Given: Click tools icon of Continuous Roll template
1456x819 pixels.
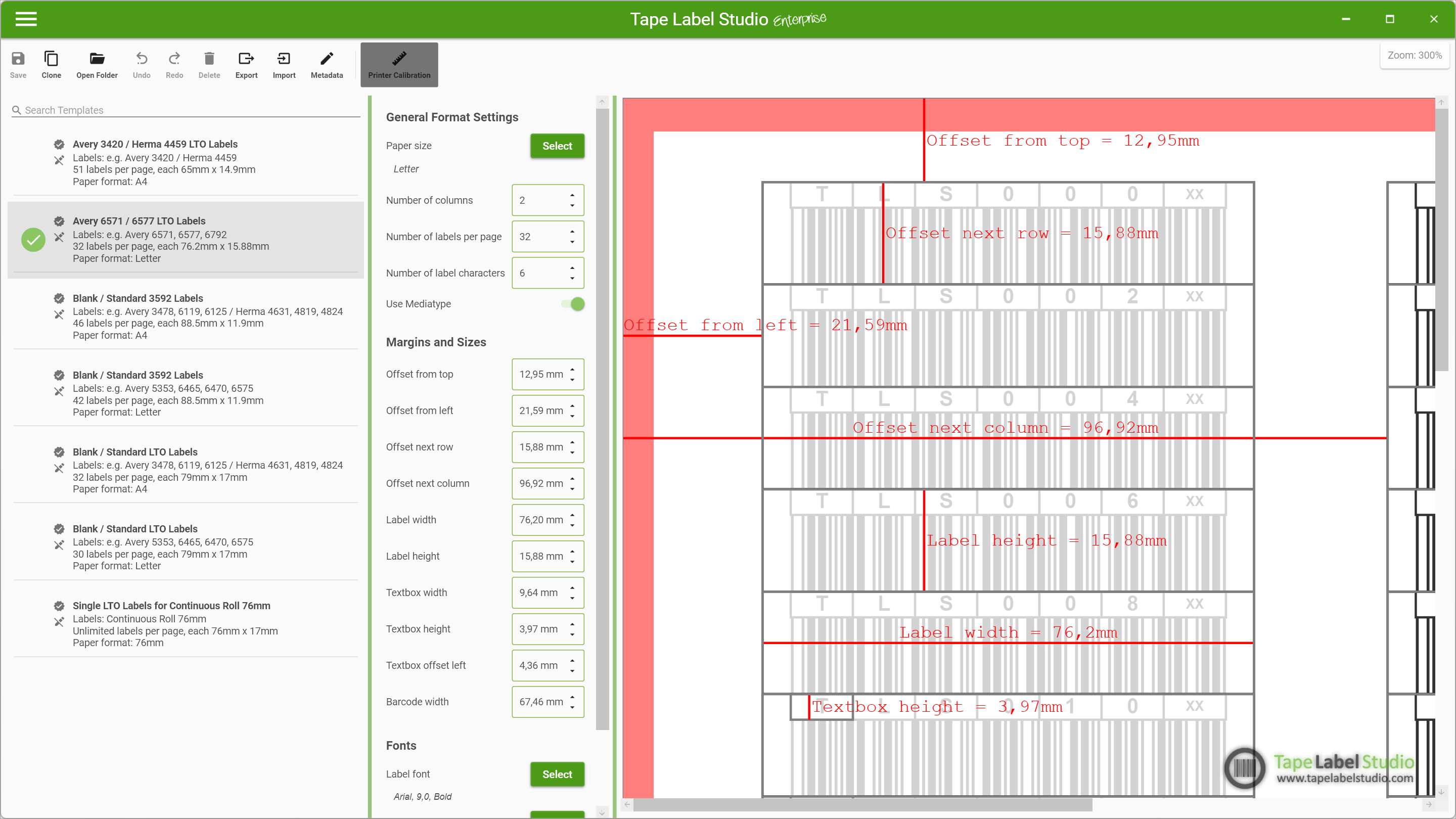Looking at the screenshot, I should coord(59,621).
